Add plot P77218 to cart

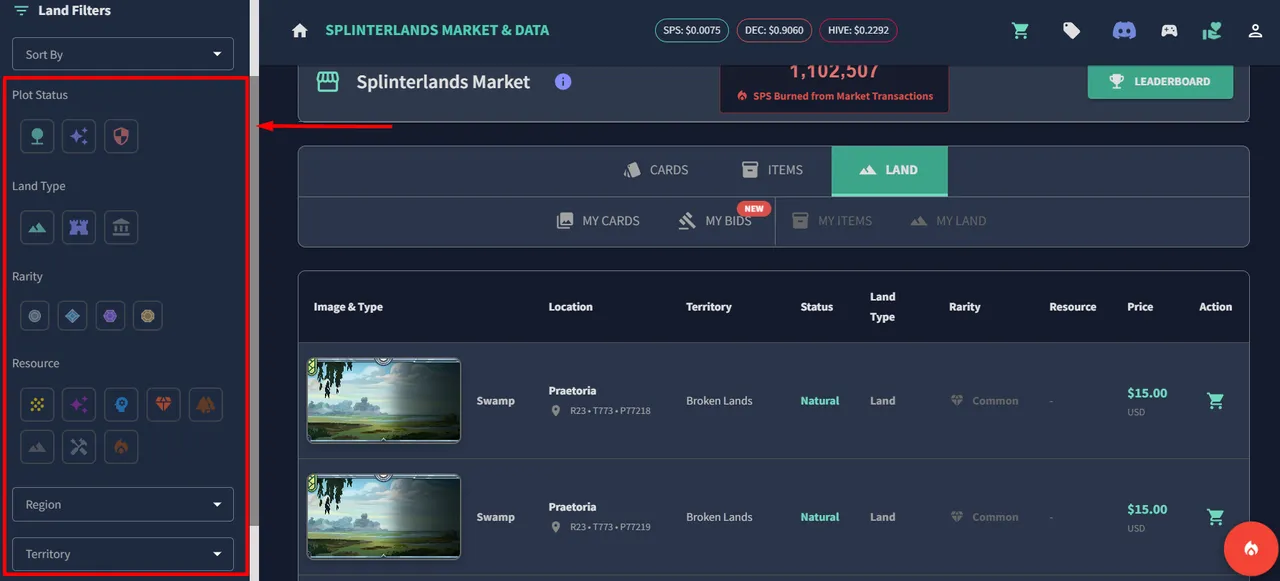coord(1215,401)
